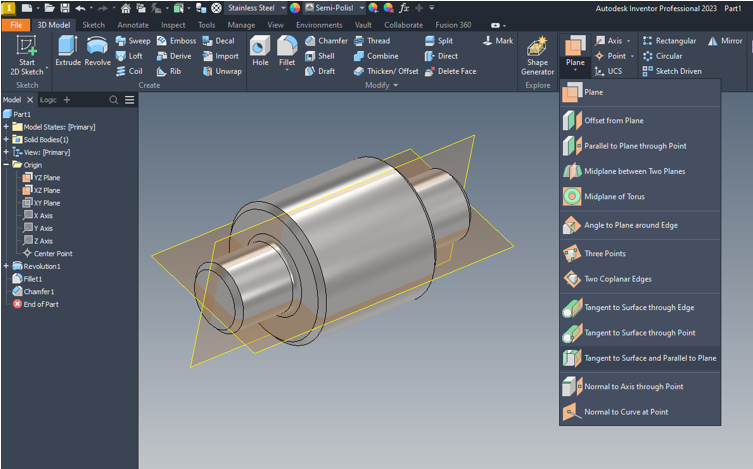Click the Import command

pos(220,56)
